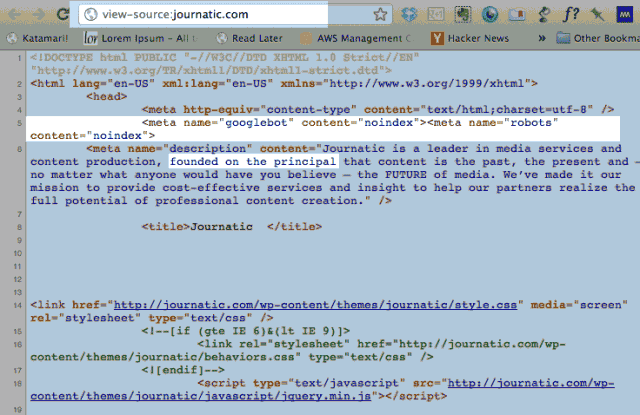The height and width of the screenshot is (415, 640).
Task: Open the green elephant clipper extension
Action: (462, 15)
